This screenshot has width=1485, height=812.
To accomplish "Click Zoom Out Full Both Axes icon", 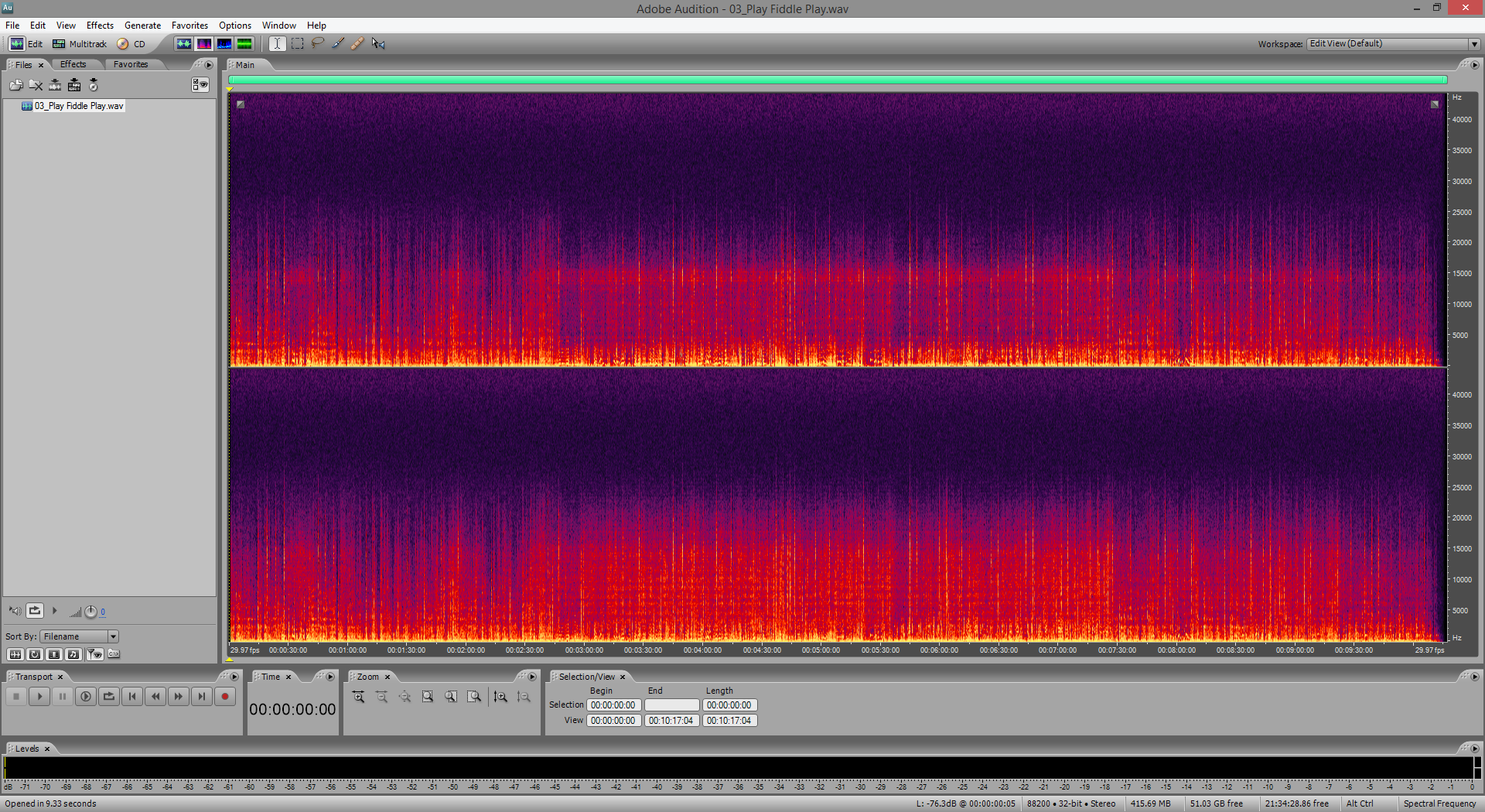I will coord(405,697).
